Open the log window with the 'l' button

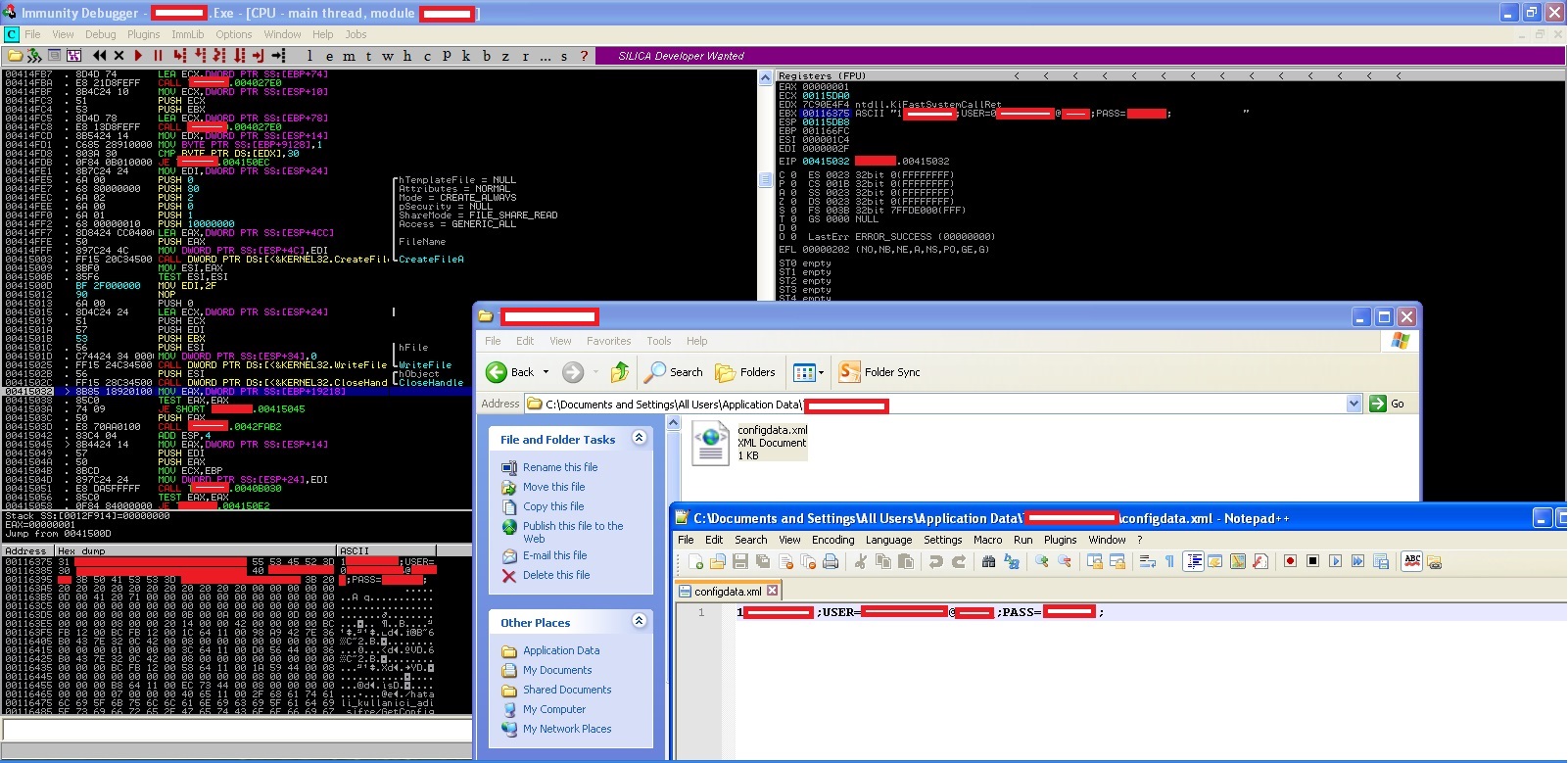click(309, 56)
